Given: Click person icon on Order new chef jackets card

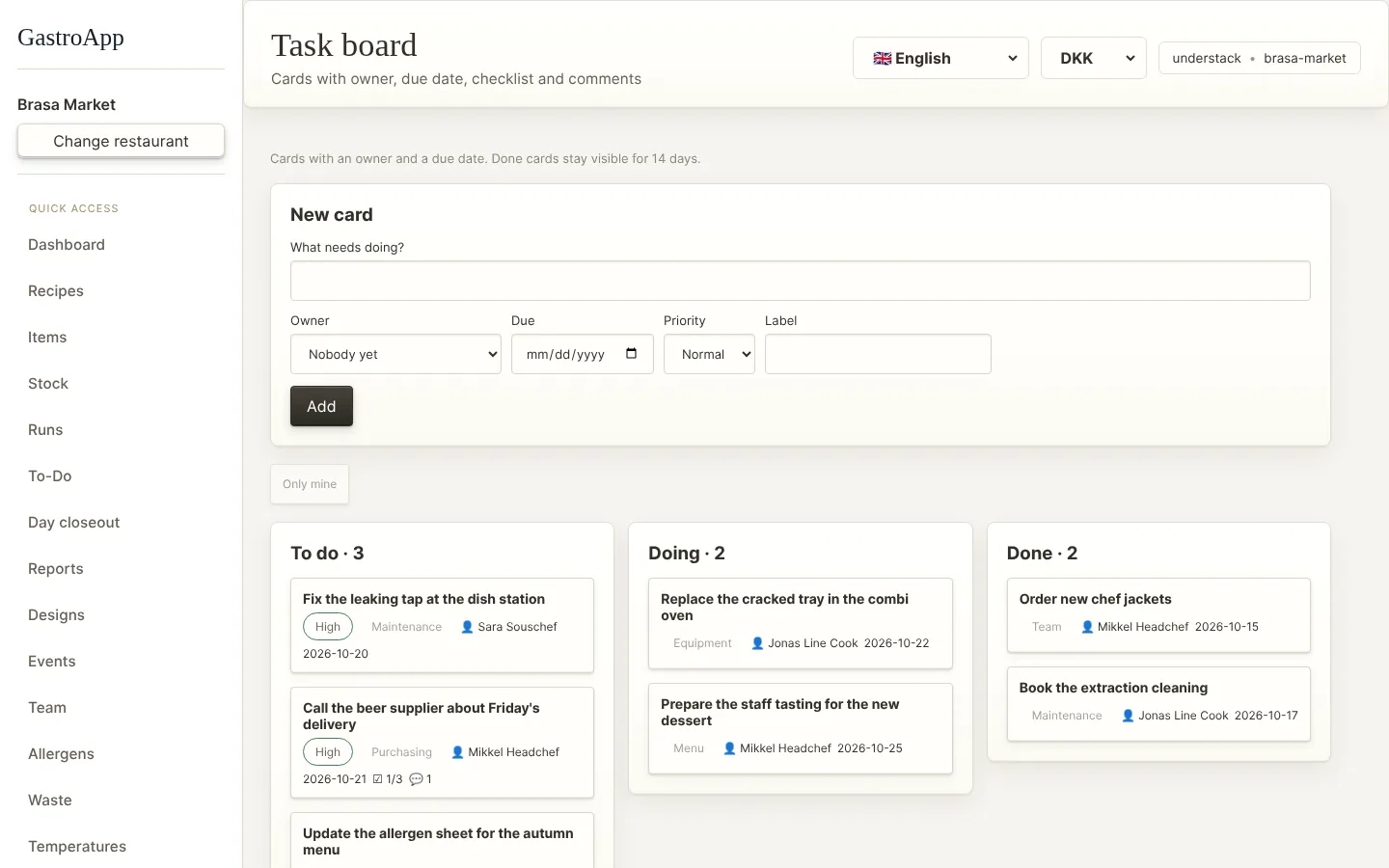Looking at the screenshot, I should (1087, 627).
